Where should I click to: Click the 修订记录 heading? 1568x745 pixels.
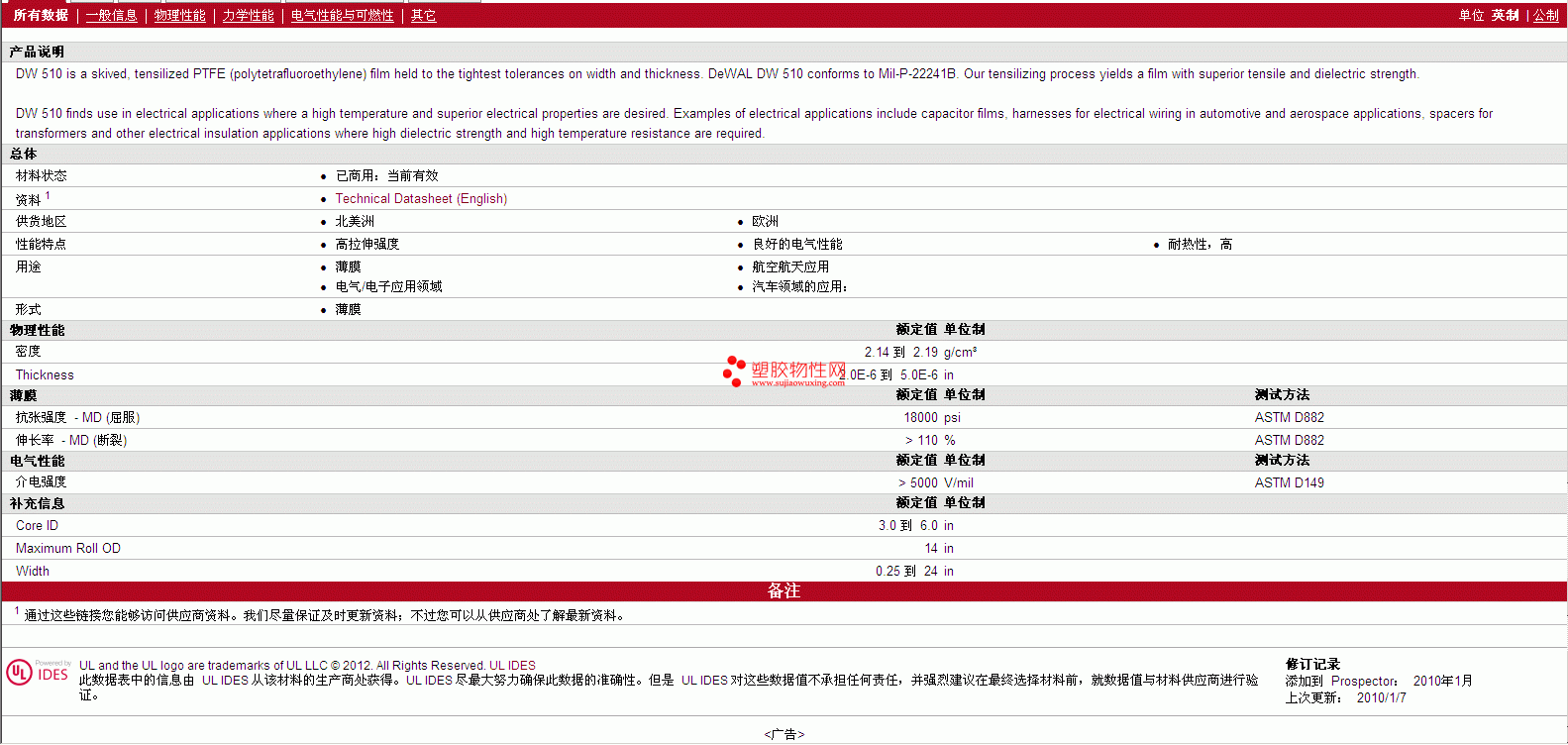tap(1312, 664)
